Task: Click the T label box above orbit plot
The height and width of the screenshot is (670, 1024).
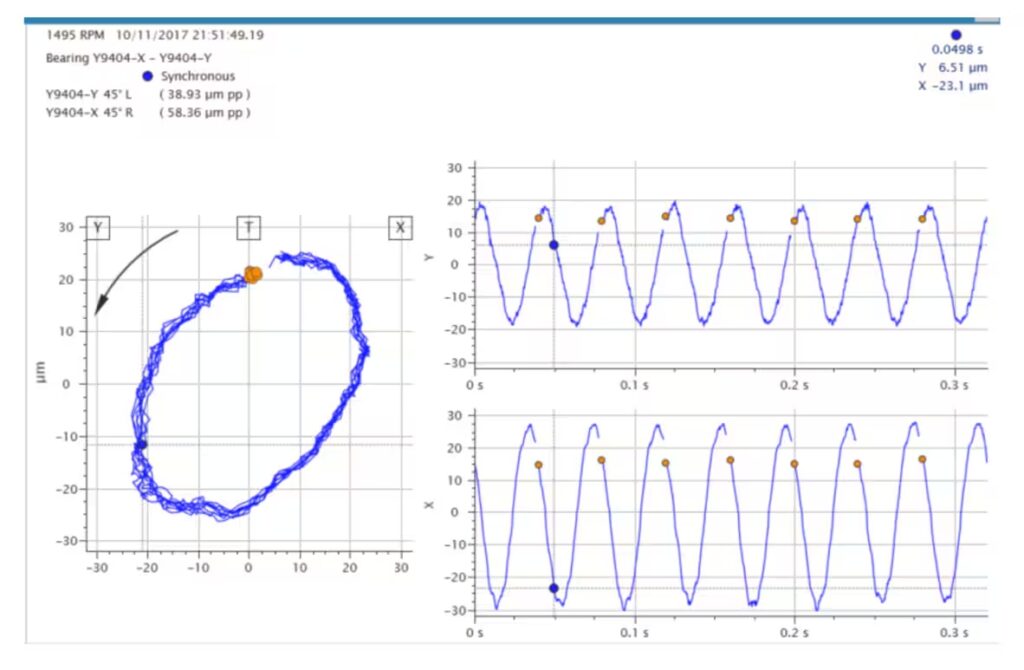Action: [248, 228]
